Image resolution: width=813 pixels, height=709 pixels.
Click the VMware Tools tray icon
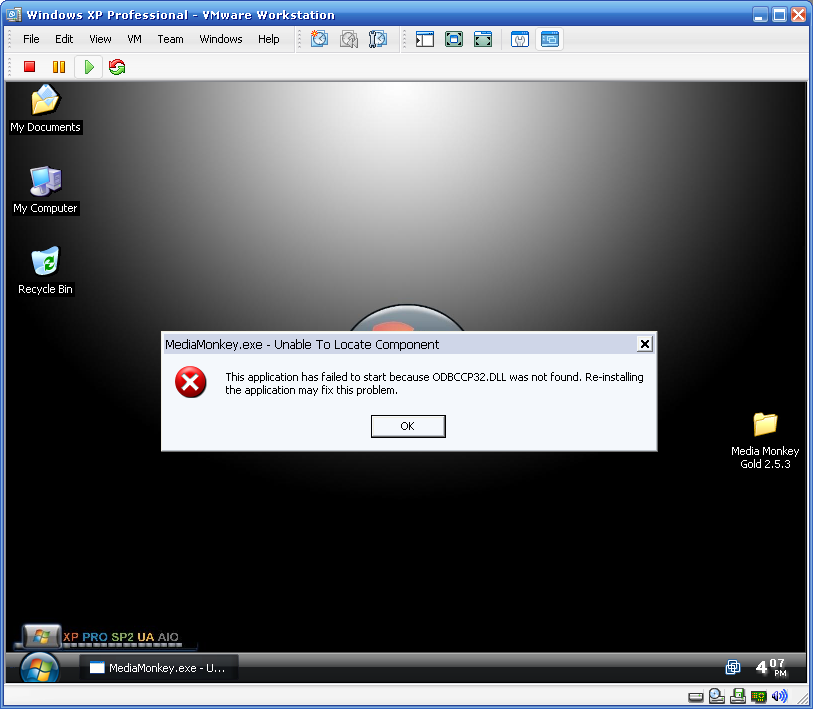(733, 667)
